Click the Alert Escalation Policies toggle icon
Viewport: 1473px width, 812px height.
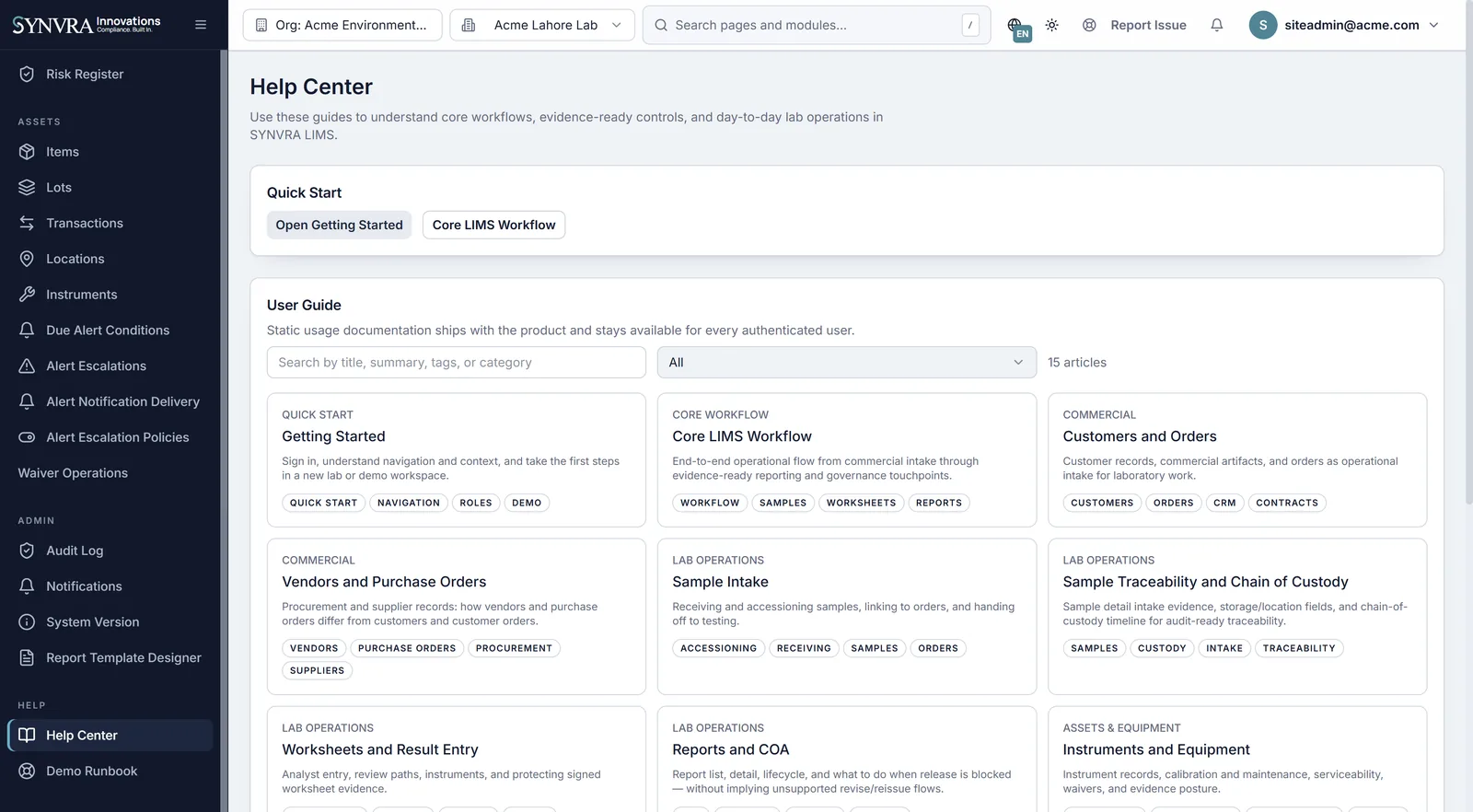[27, 437]
